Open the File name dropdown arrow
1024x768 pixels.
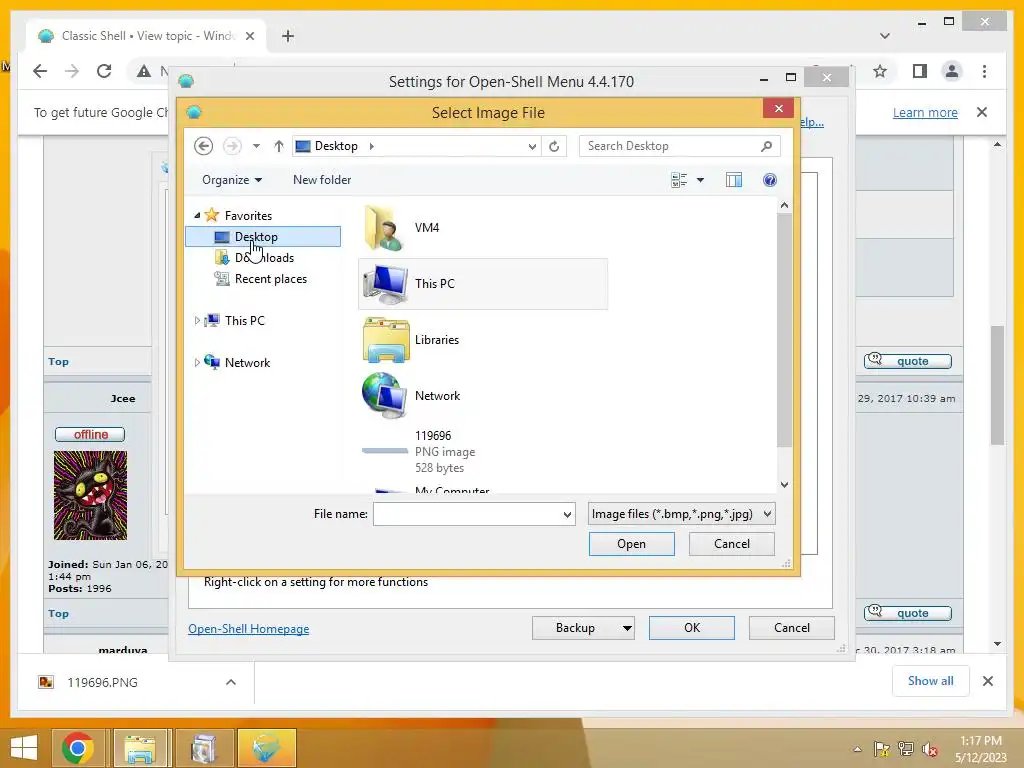tap(568, 515)
